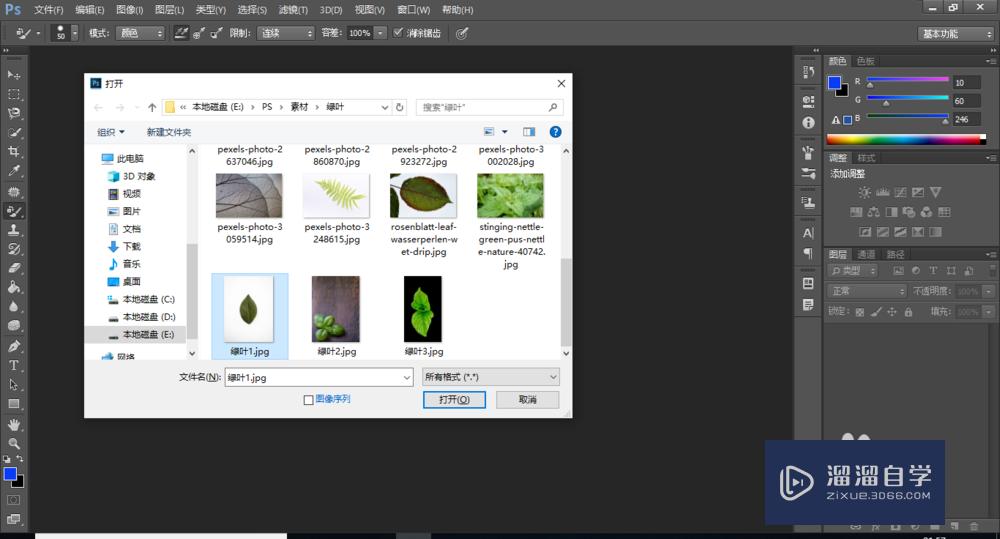Viewport: 1000px width, 539px height.
Task: Open the 所有格式 file type dropdown
Action: [490, 377]
